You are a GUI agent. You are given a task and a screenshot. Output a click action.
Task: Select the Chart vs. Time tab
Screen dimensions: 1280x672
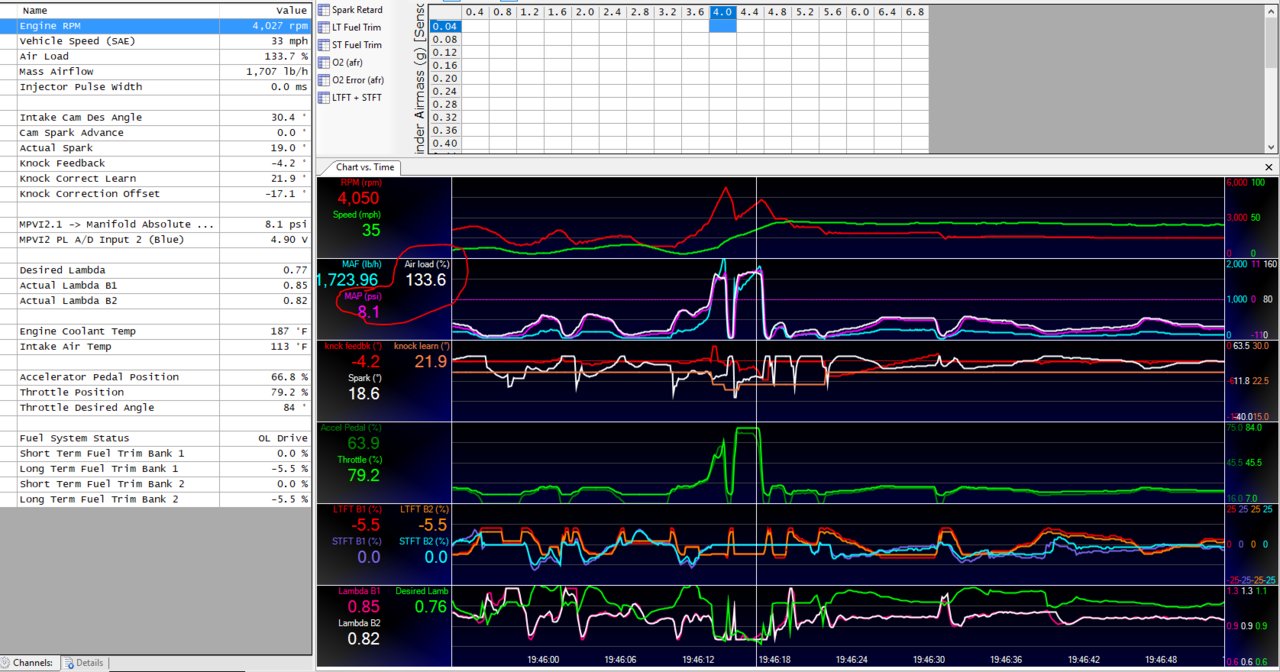point(364,167)
